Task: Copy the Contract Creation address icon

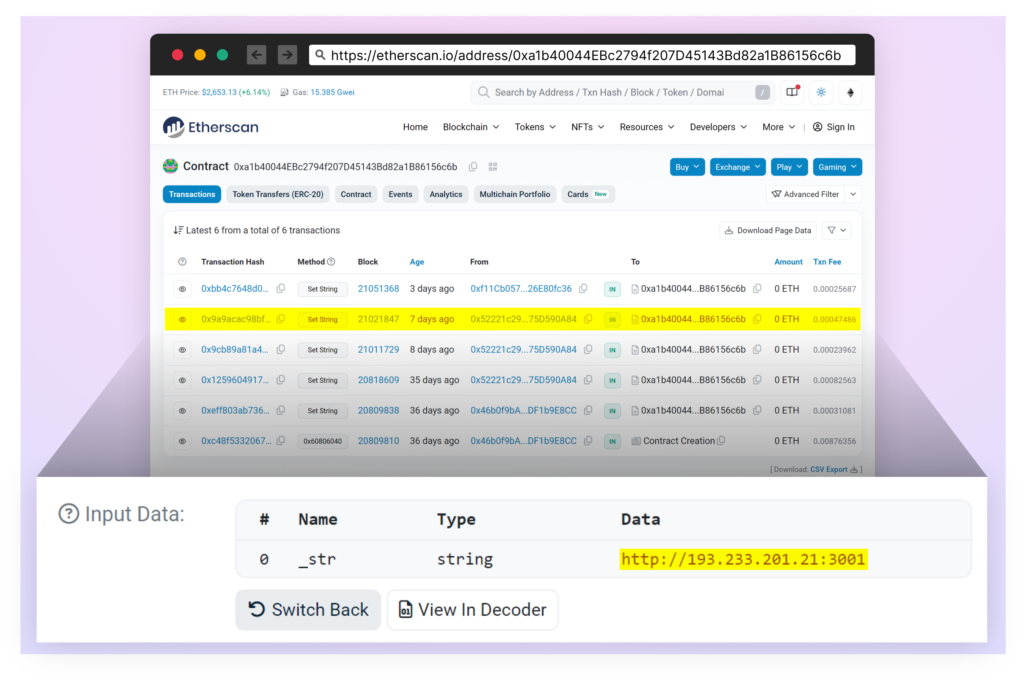Action: (722, 441)
